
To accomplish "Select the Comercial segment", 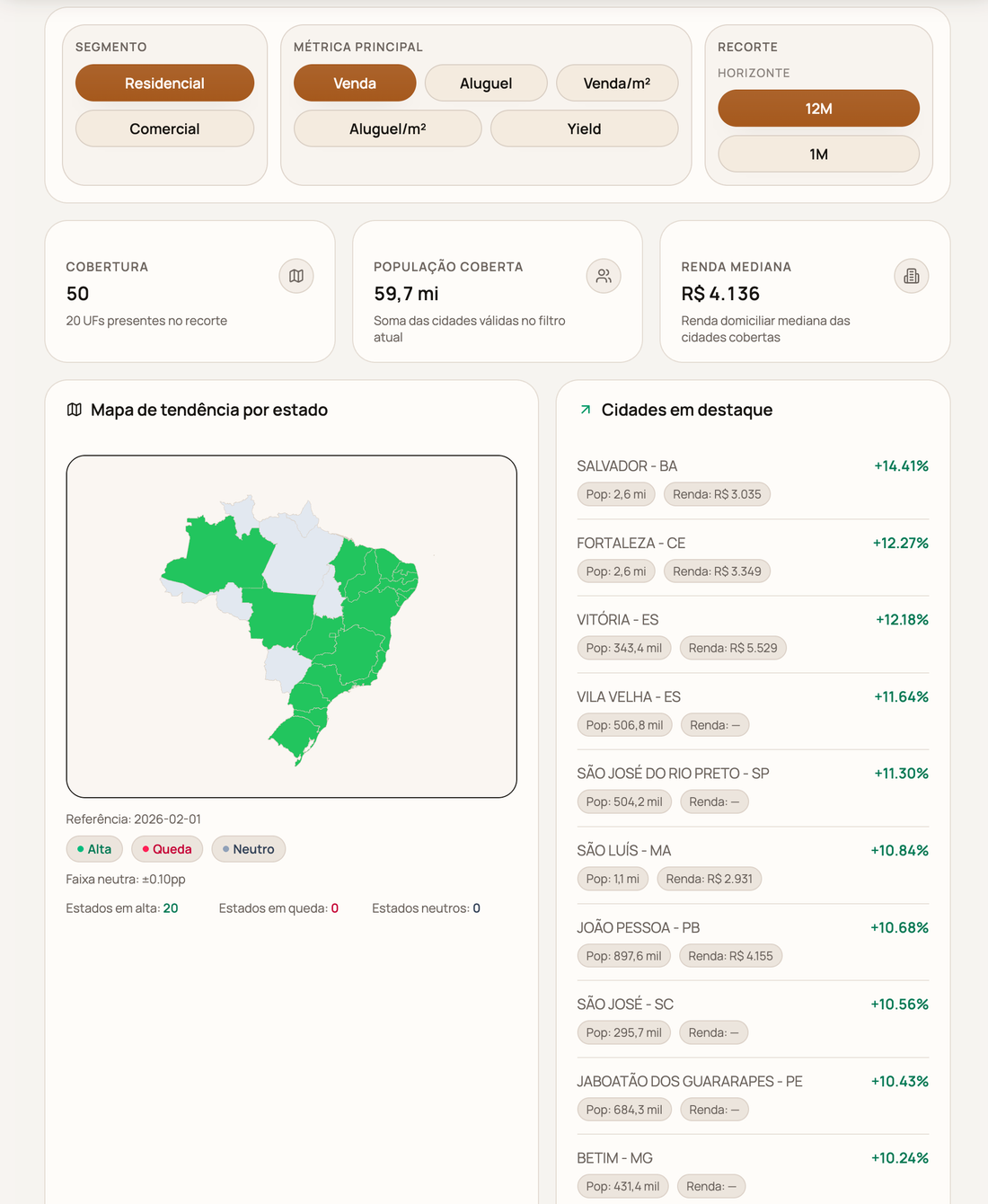I will [x=164, y=128].
